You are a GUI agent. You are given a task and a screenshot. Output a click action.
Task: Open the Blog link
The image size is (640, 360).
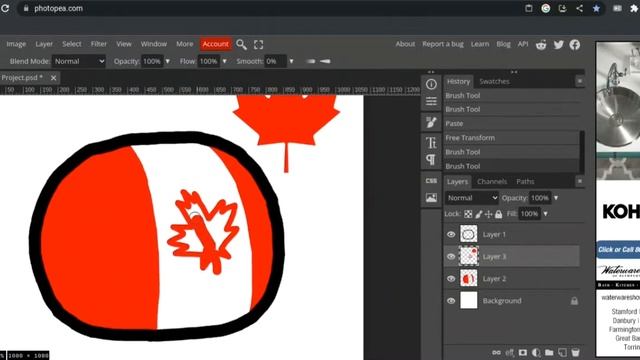pos(503,44)
